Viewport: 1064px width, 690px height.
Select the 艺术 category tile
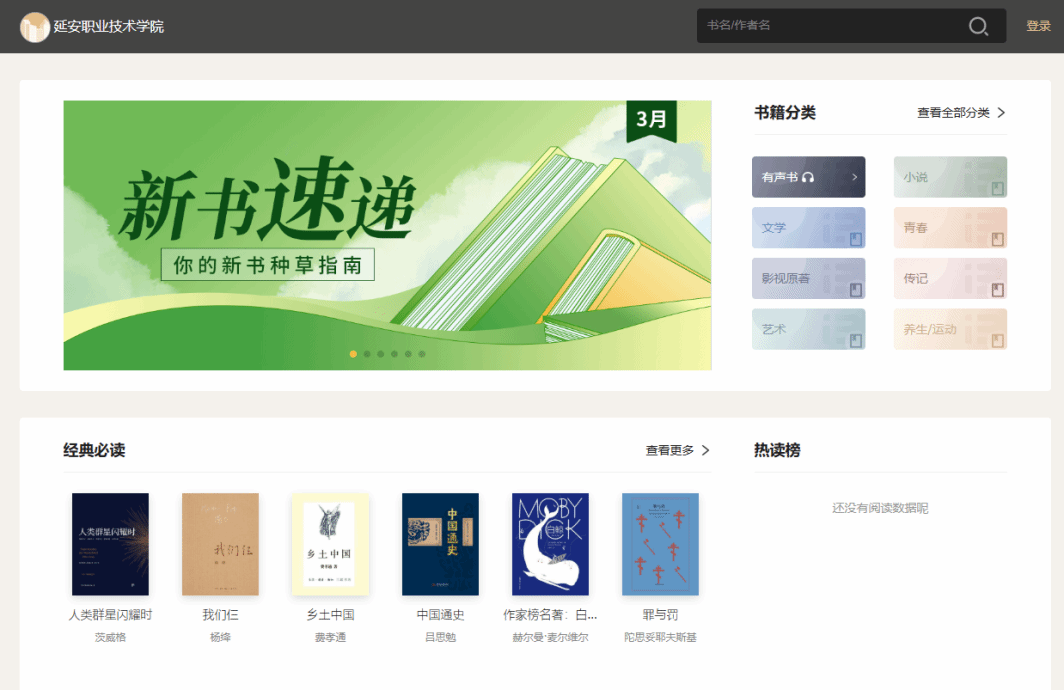808,329
